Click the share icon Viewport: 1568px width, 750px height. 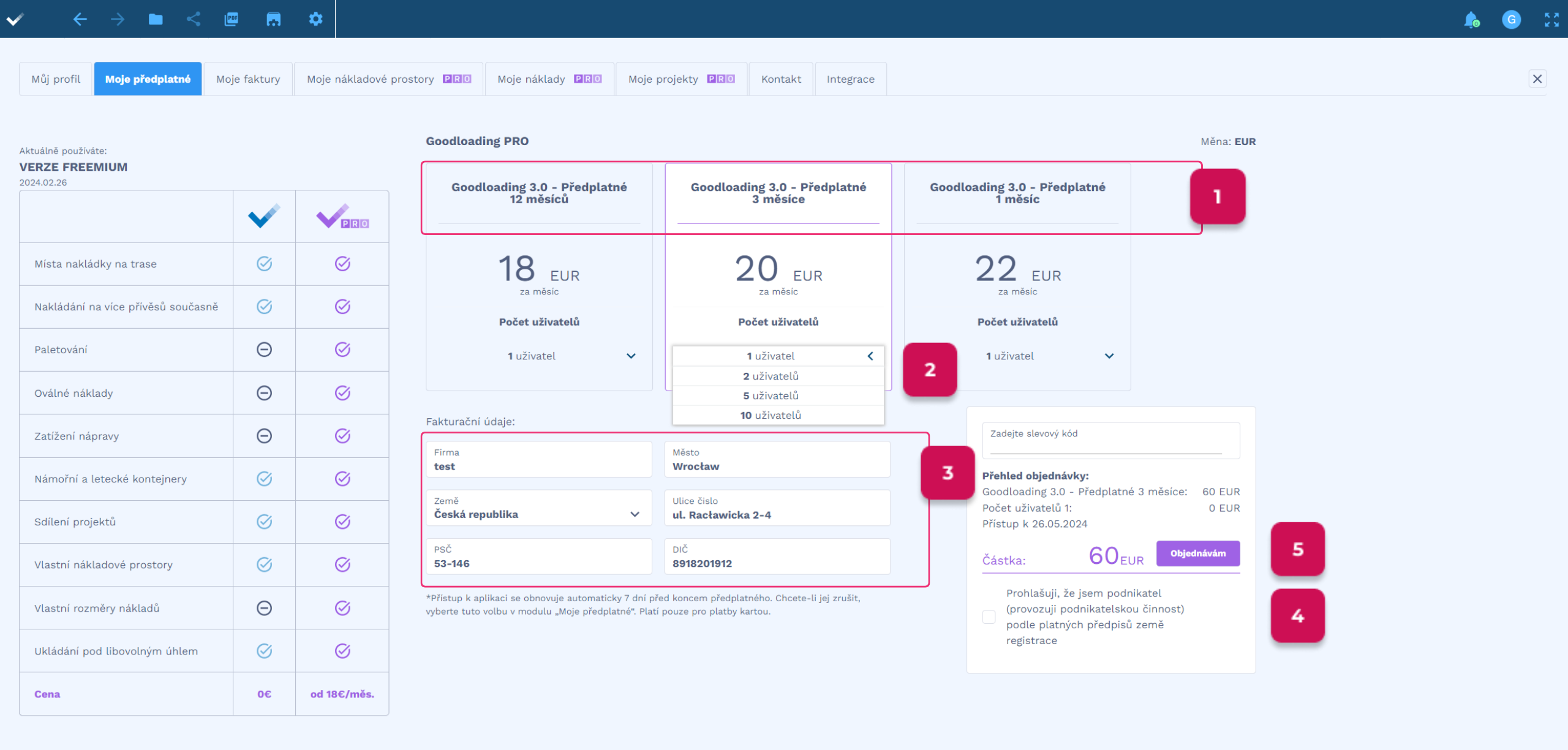point(194,19)
